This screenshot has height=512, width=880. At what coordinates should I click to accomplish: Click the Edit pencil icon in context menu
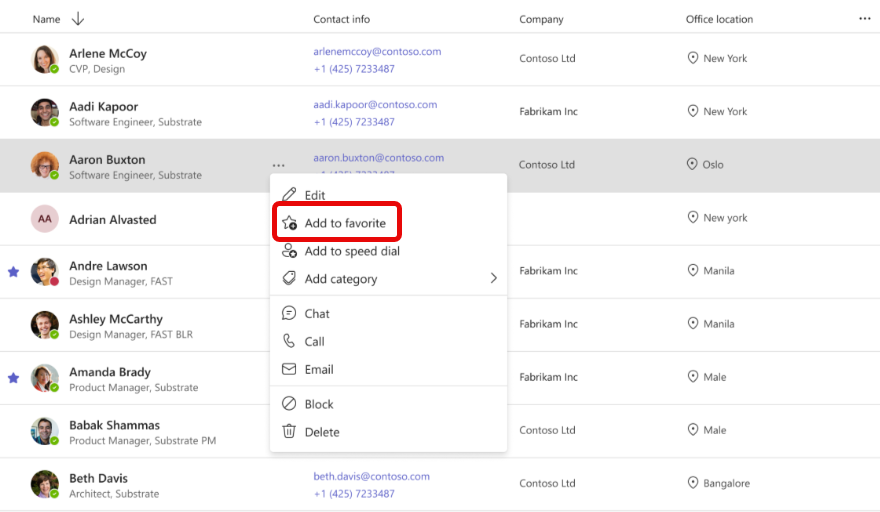pyautogui.click(x=289, y=195)
